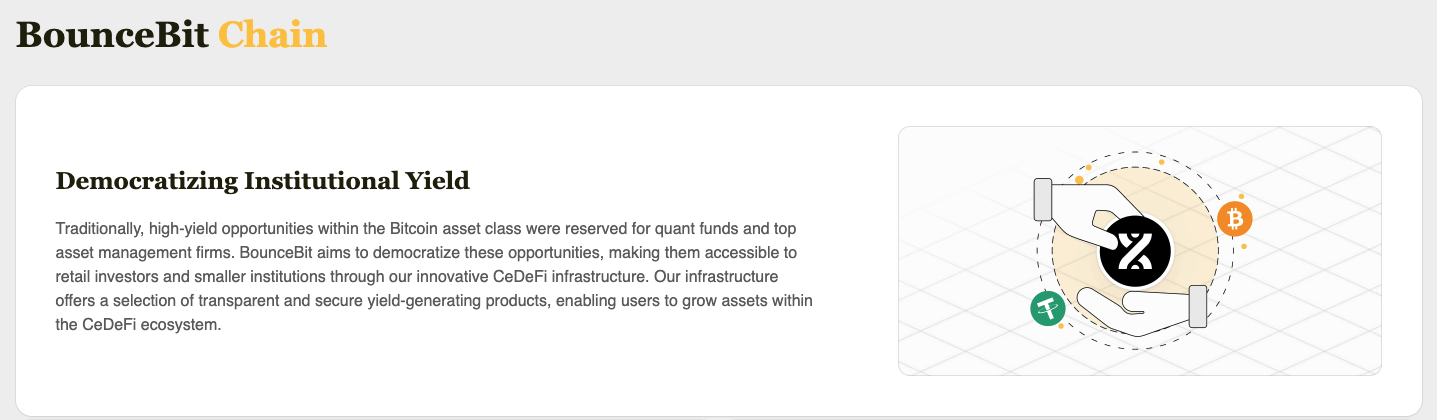This screenshot has height=420, width=1437.
Task: Click the orange Bitcoin coin icon
Action: pyautogui.click(x=1235, y=218)
